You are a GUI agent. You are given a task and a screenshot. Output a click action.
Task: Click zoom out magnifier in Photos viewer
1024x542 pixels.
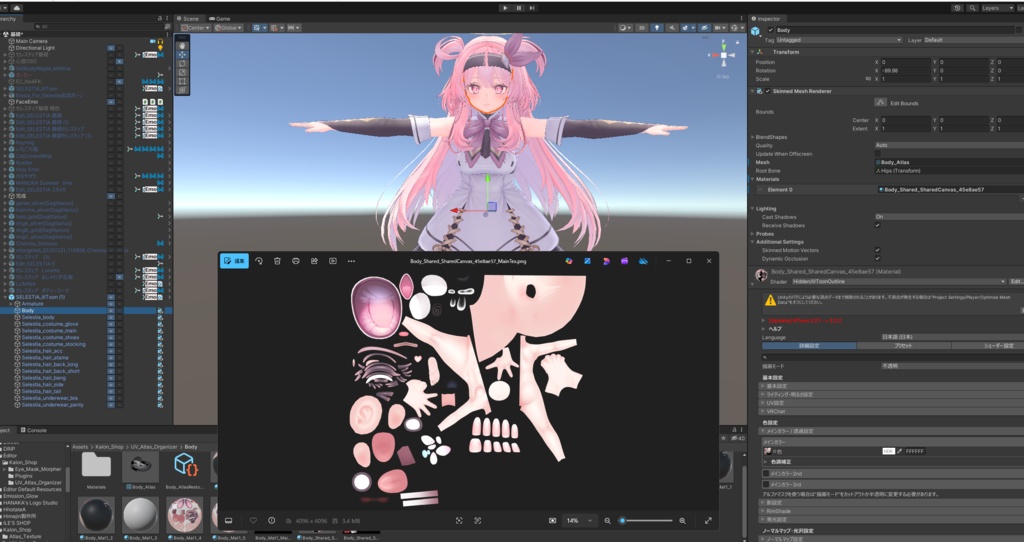[607, 520]
